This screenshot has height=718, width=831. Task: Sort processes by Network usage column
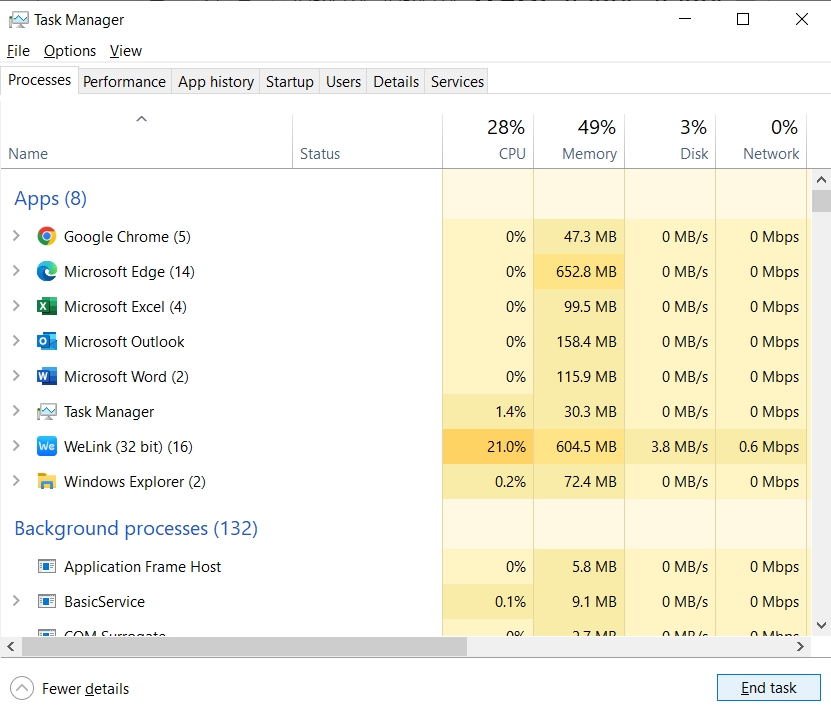[x=762, y=141]
